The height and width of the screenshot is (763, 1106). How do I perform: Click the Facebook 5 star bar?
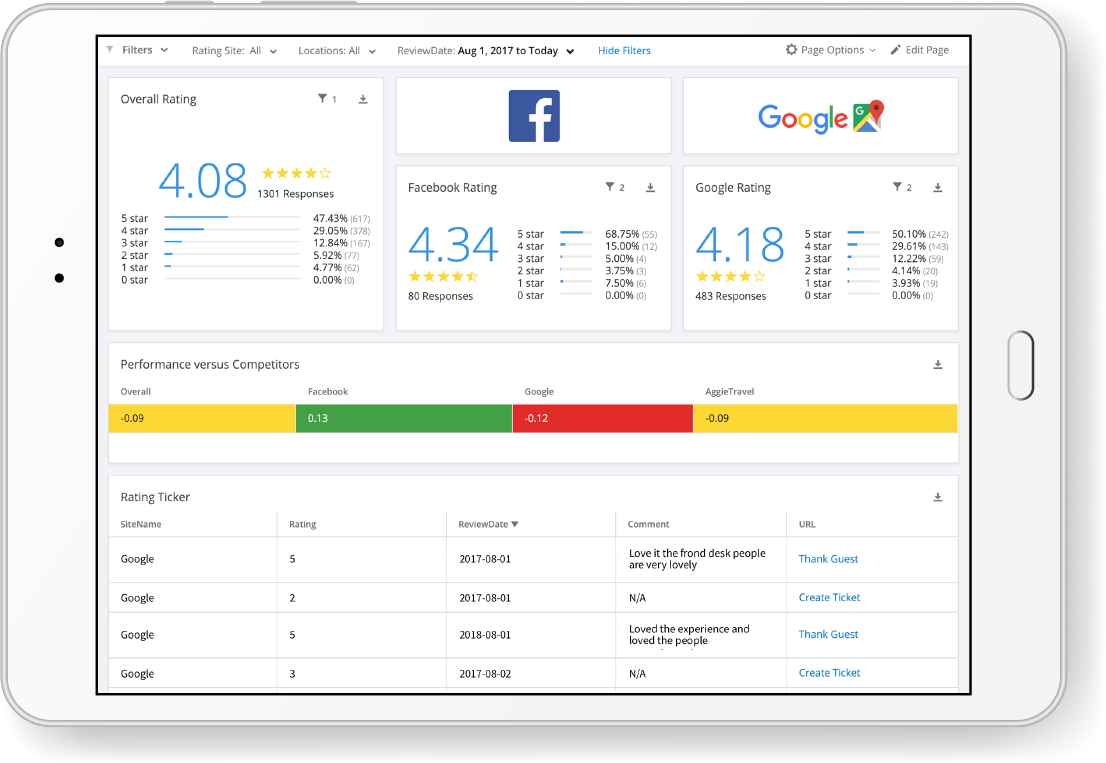576,232
